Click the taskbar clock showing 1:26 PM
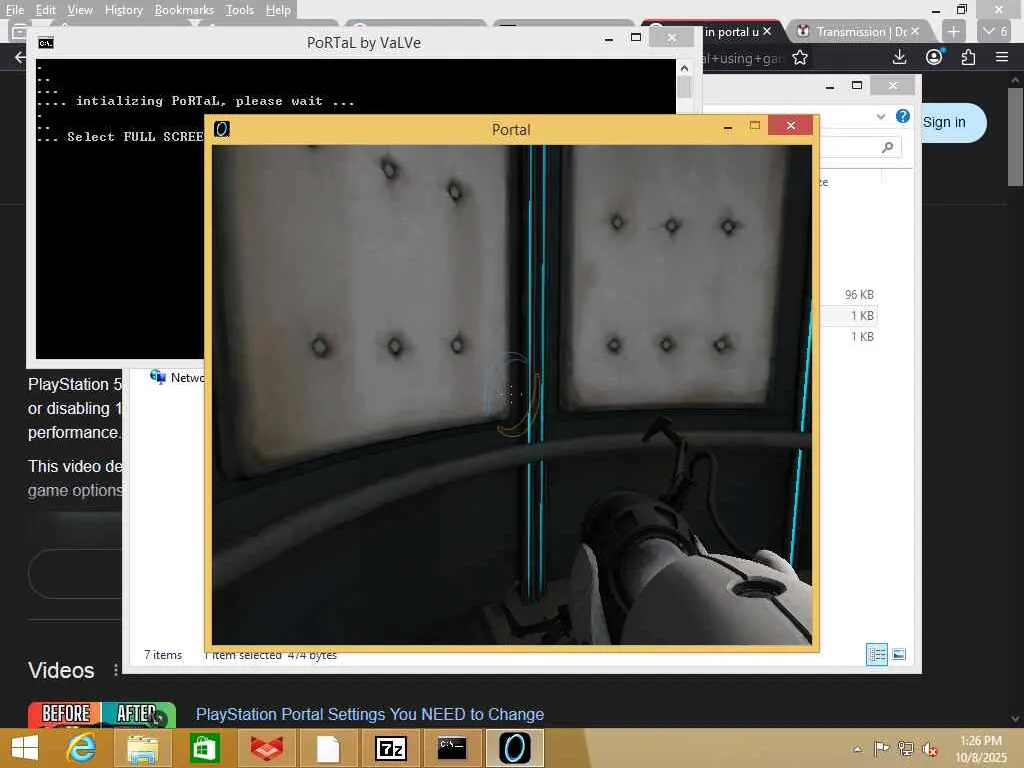The height and width of the screenshot is (768, 1024). pyautogui.click(x=980, y=748)
